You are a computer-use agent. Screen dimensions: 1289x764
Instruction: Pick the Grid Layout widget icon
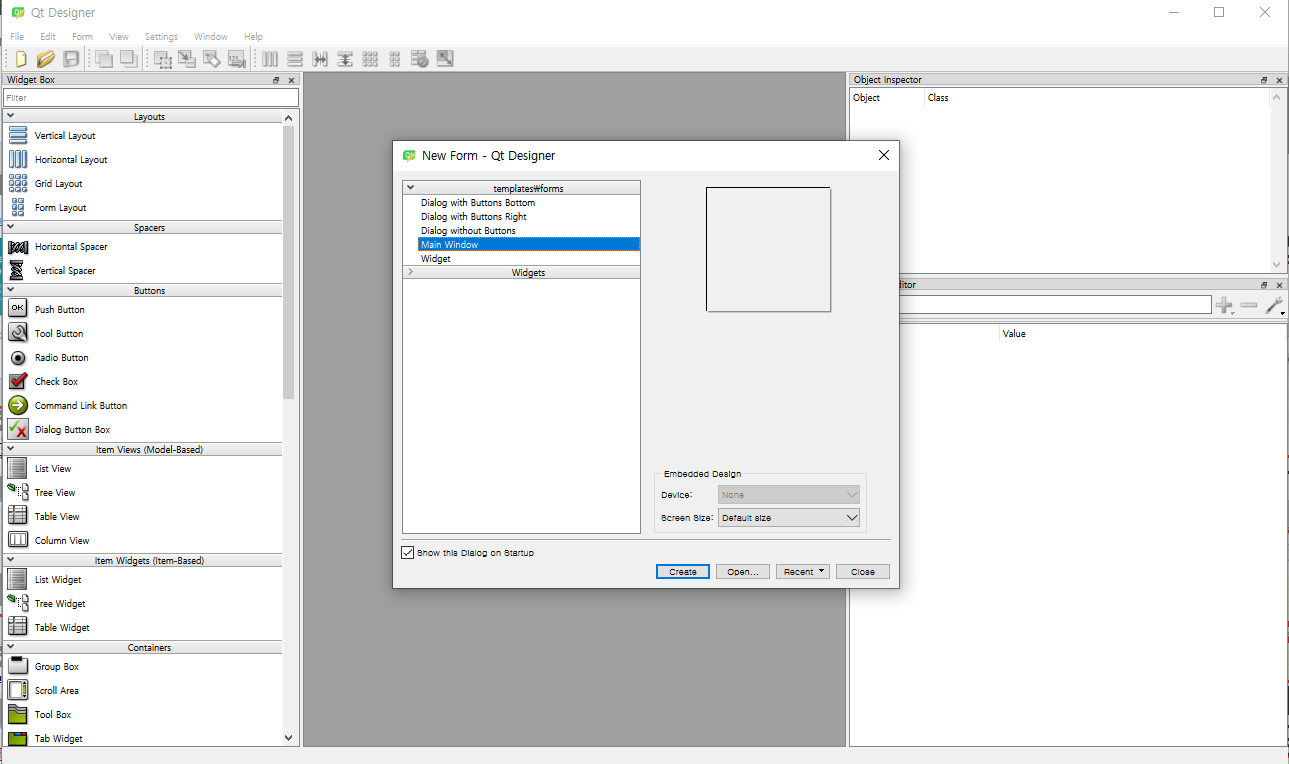(18, 183)
